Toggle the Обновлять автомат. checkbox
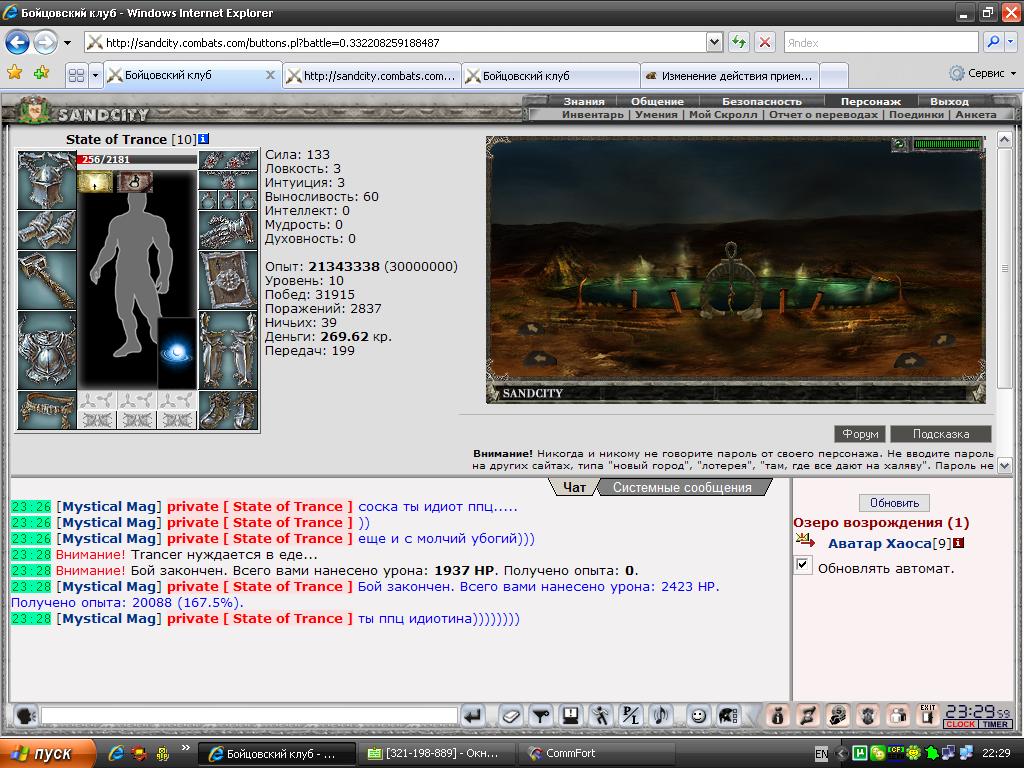 pos(803,566)
